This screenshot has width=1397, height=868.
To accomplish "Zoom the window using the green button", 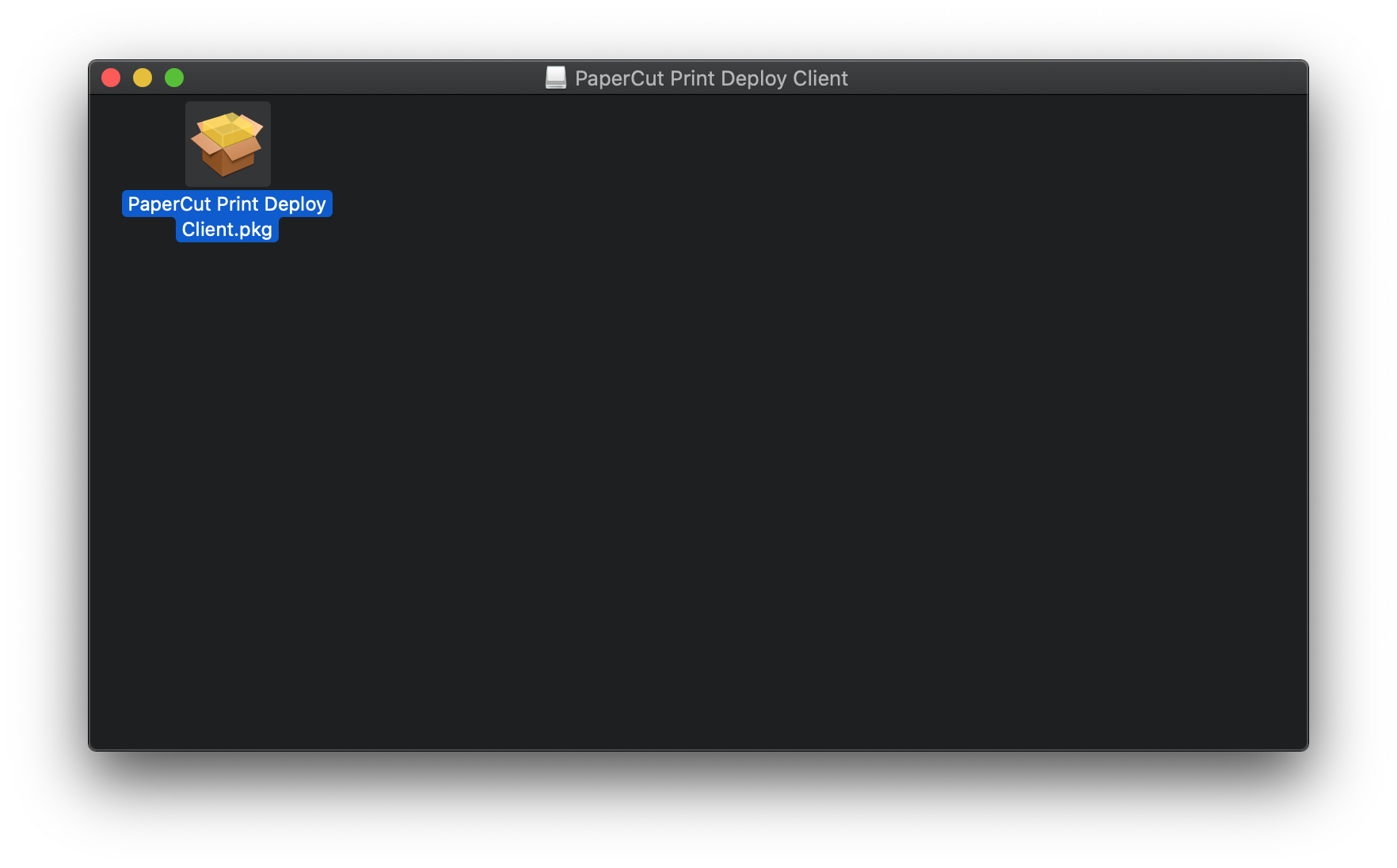I will click(174, 78).
